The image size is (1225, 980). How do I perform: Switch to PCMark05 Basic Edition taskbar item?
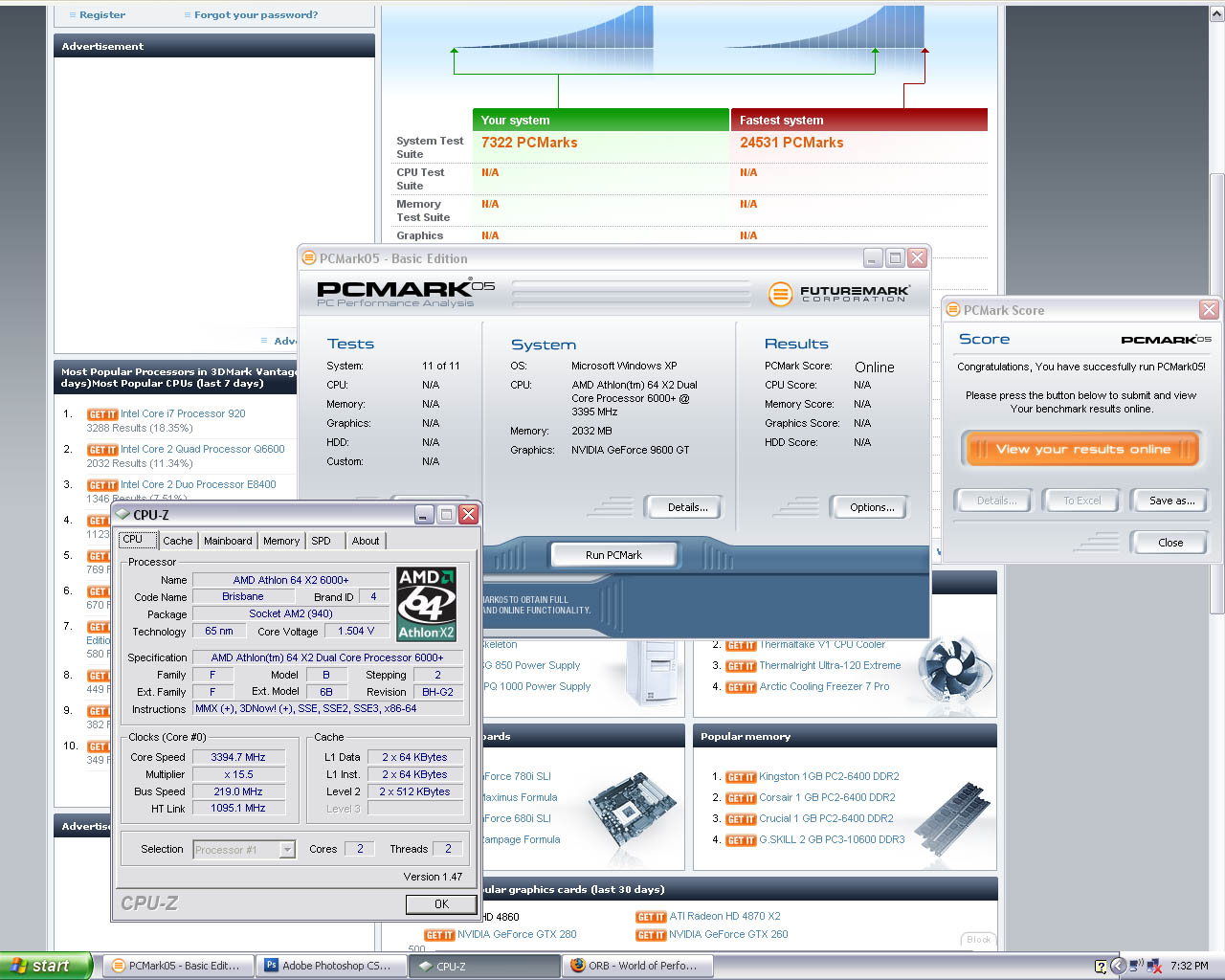[178, 966]
